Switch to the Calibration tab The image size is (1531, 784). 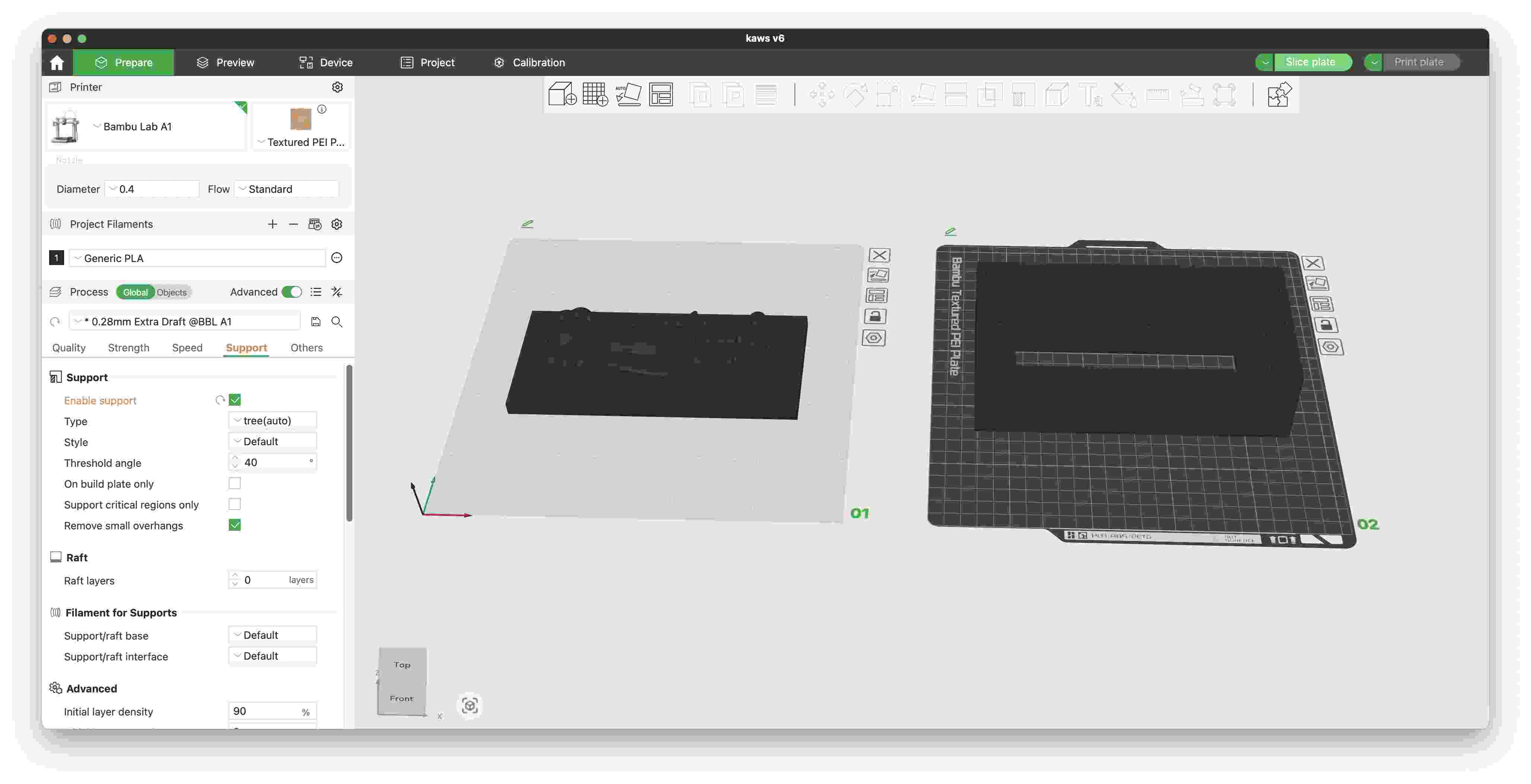click(x=529, y=63)
